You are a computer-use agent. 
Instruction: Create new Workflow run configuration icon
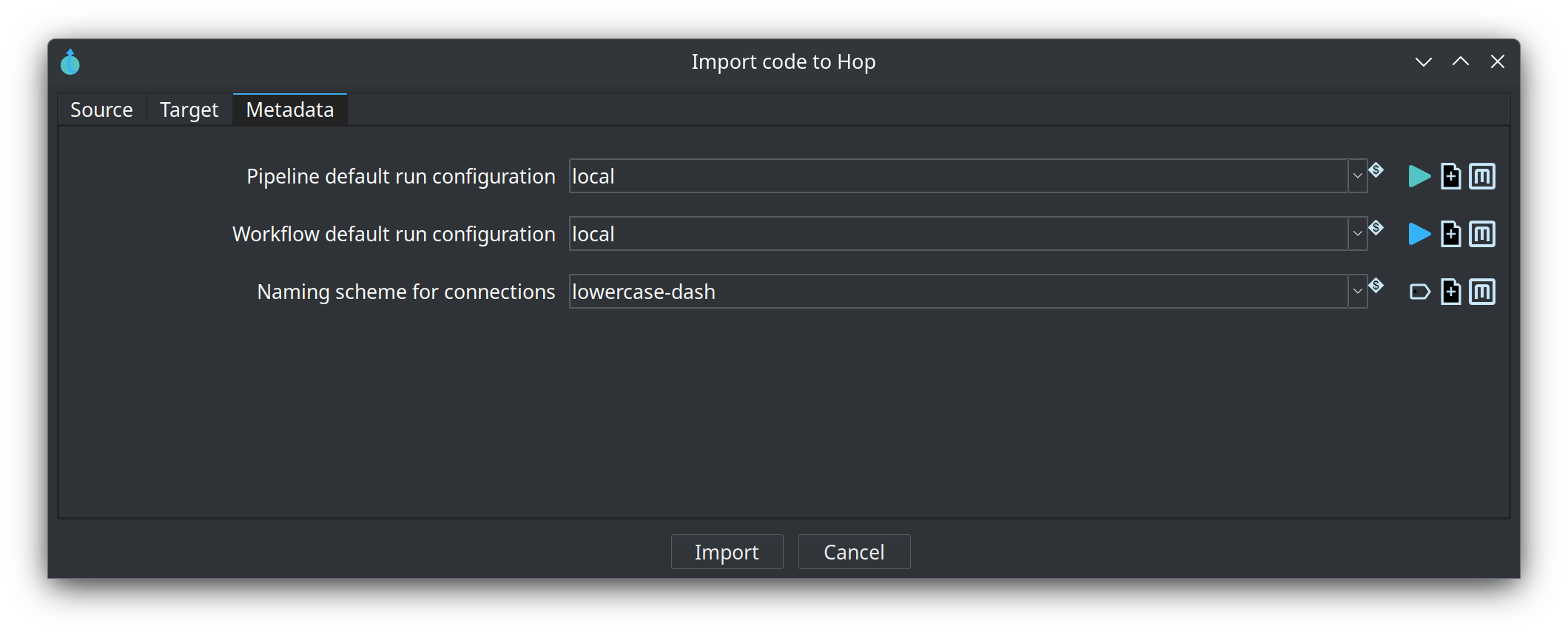pos(1451,234)
